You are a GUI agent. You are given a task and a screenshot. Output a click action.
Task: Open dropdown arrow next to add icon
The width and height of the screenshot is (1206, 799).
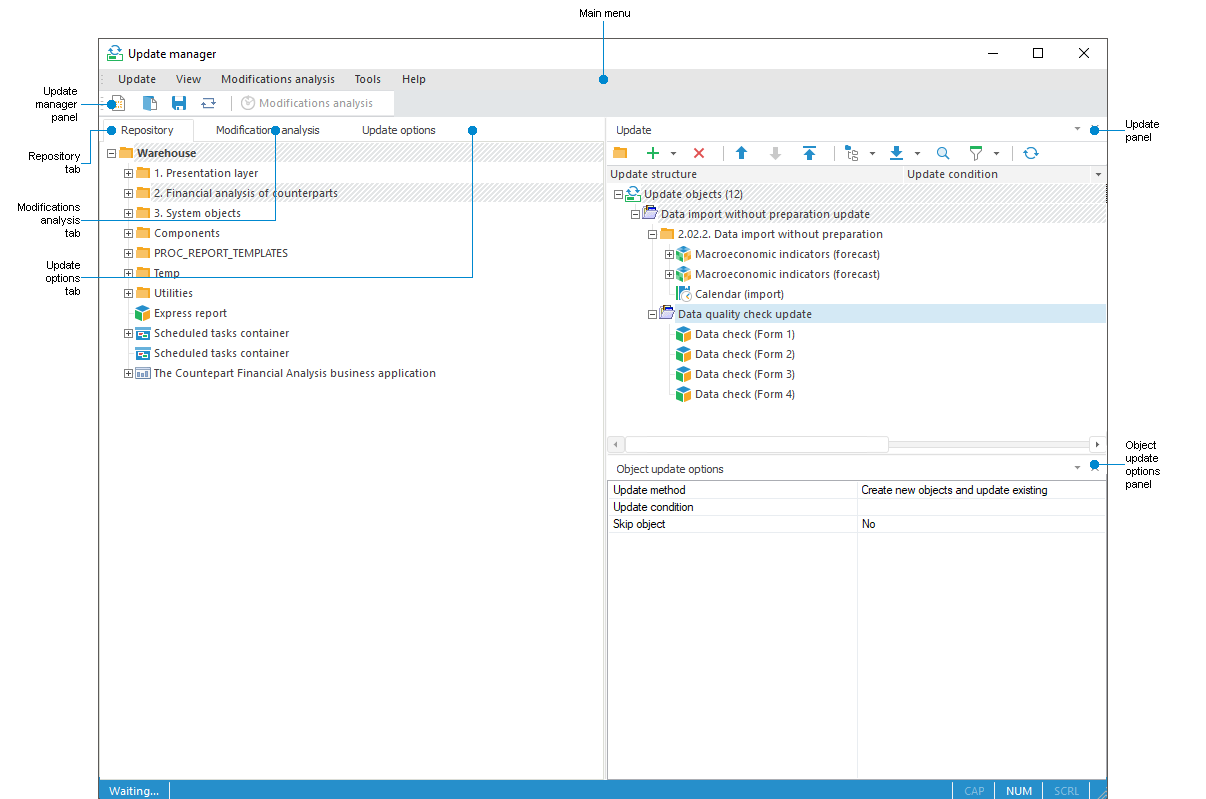click(x=673, y=154)
